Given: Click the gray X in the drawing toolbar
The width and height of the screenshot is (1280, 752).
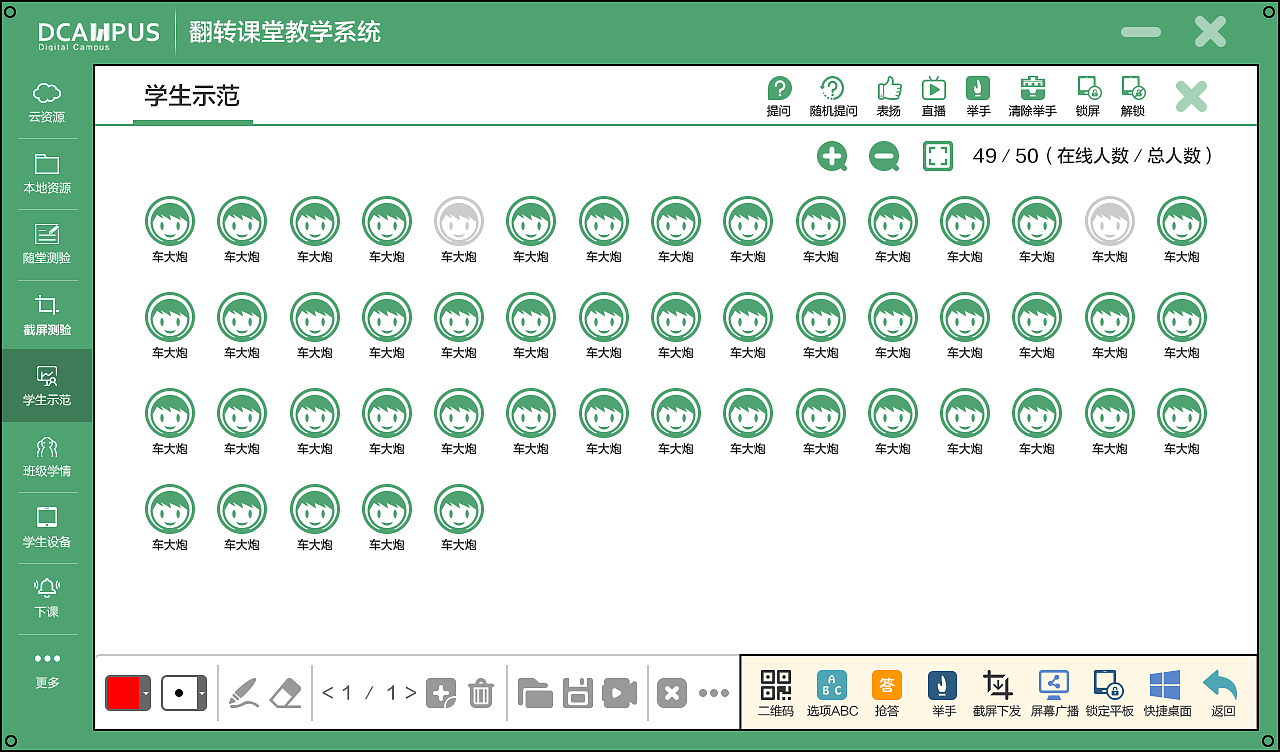Looking at the screenshot, I should point(672,693).
